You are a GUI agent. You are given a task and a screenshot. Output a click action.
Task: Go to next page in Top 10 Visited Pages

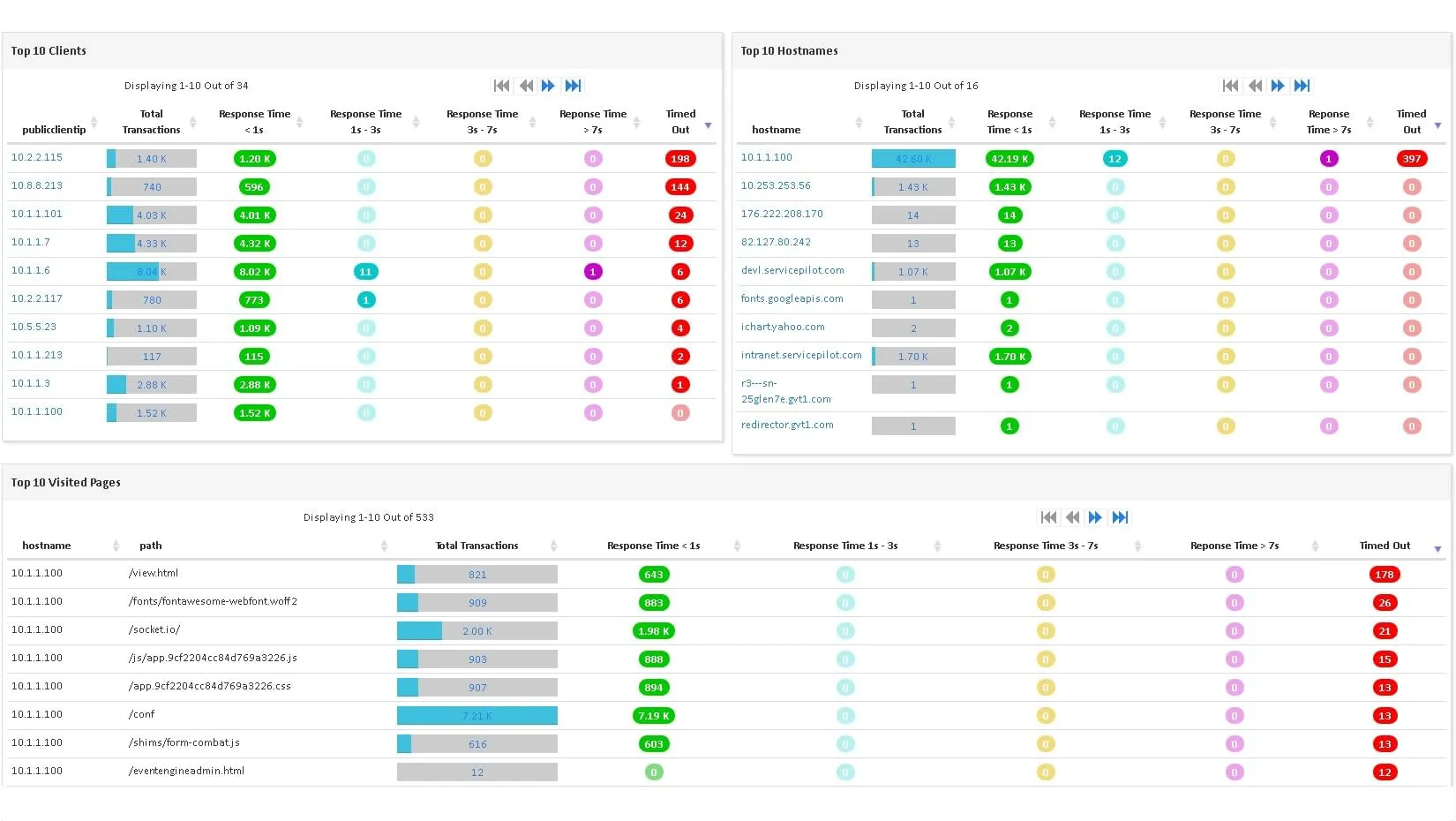(x=1095, y=517)
